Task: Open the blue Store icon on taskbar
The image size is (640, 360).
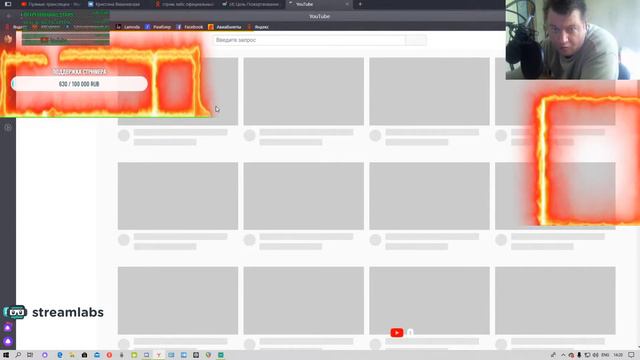Action: tap(97, 355)
